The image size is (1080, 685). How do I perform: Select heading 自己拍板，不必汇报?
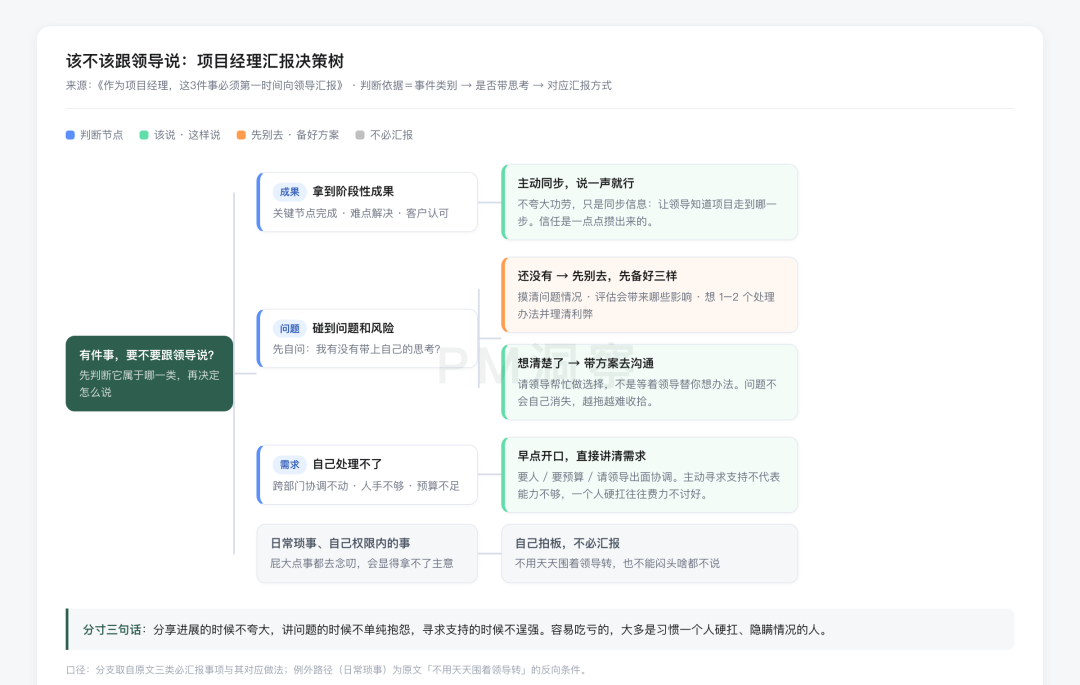coord(568,543)
